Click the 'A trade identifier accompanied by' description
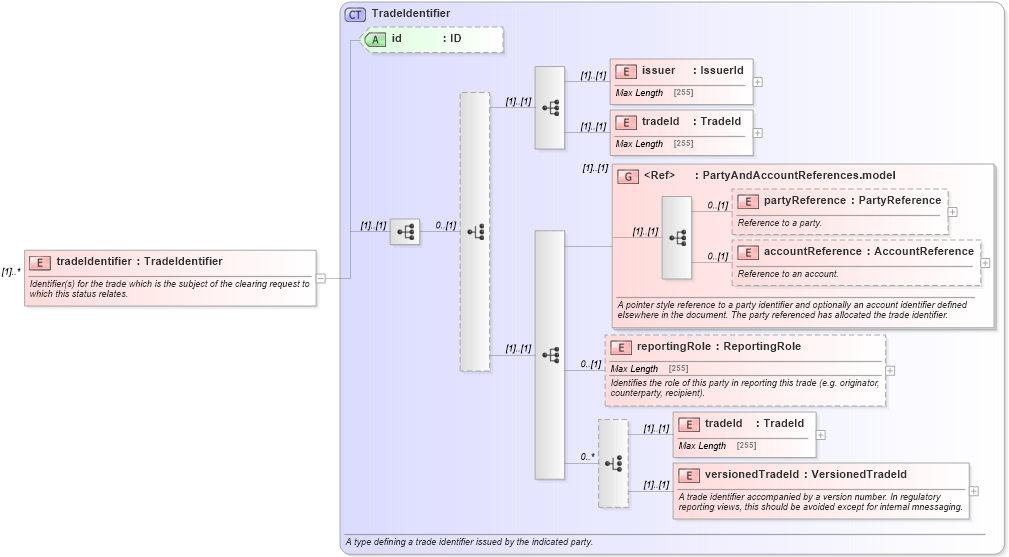 click(x=820, y=502)
